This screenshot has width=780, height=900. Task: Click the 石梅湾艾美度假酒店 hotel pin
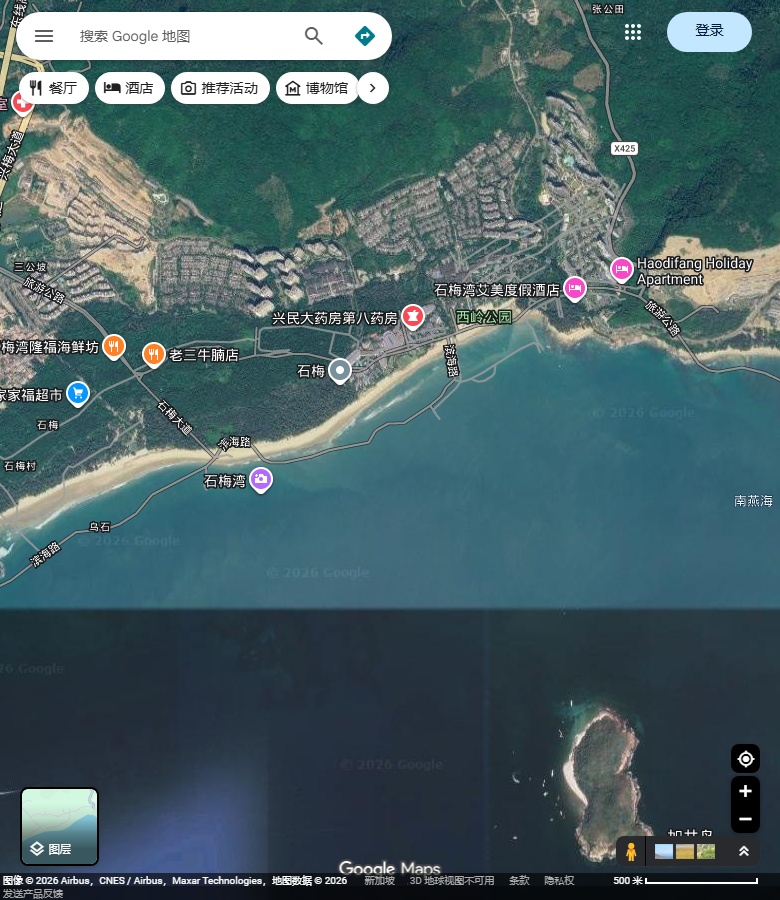pyautogui.click(x=575, y=289)
